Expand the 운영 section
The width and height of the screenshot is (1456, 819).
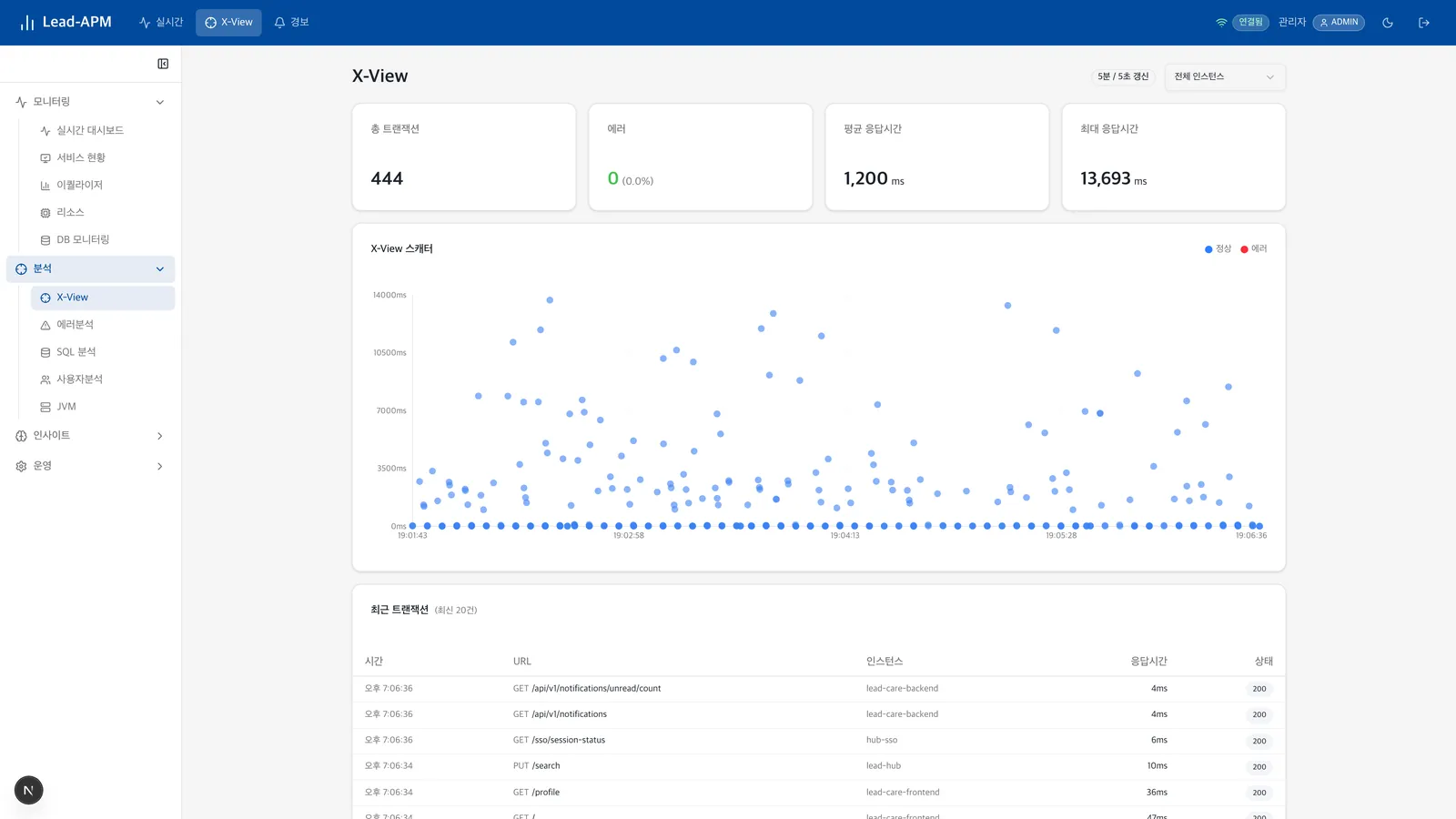(x=91, y=466)
